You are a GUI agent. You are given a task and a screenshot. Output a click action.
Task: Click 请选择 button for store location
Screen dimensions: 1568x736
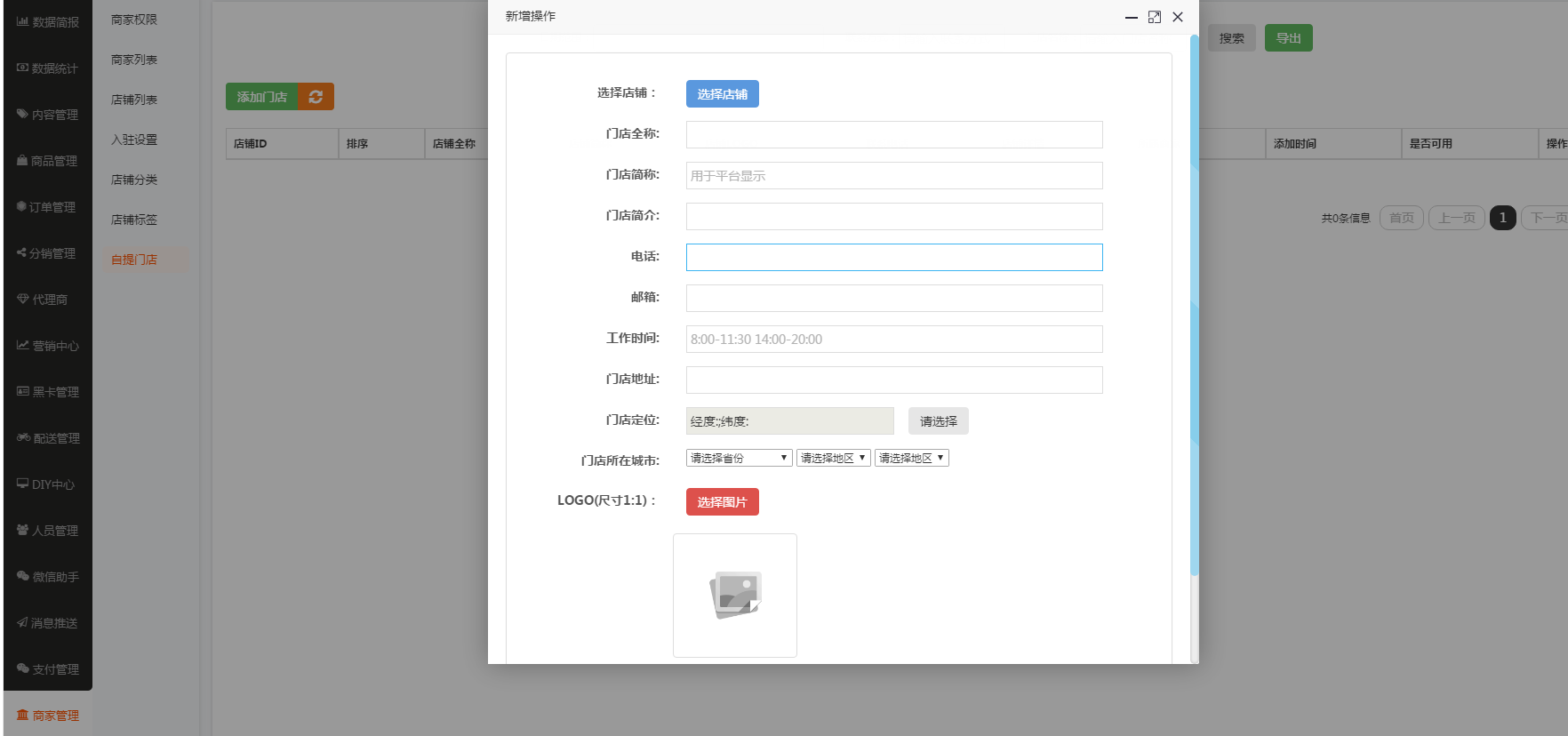(938, 421)
